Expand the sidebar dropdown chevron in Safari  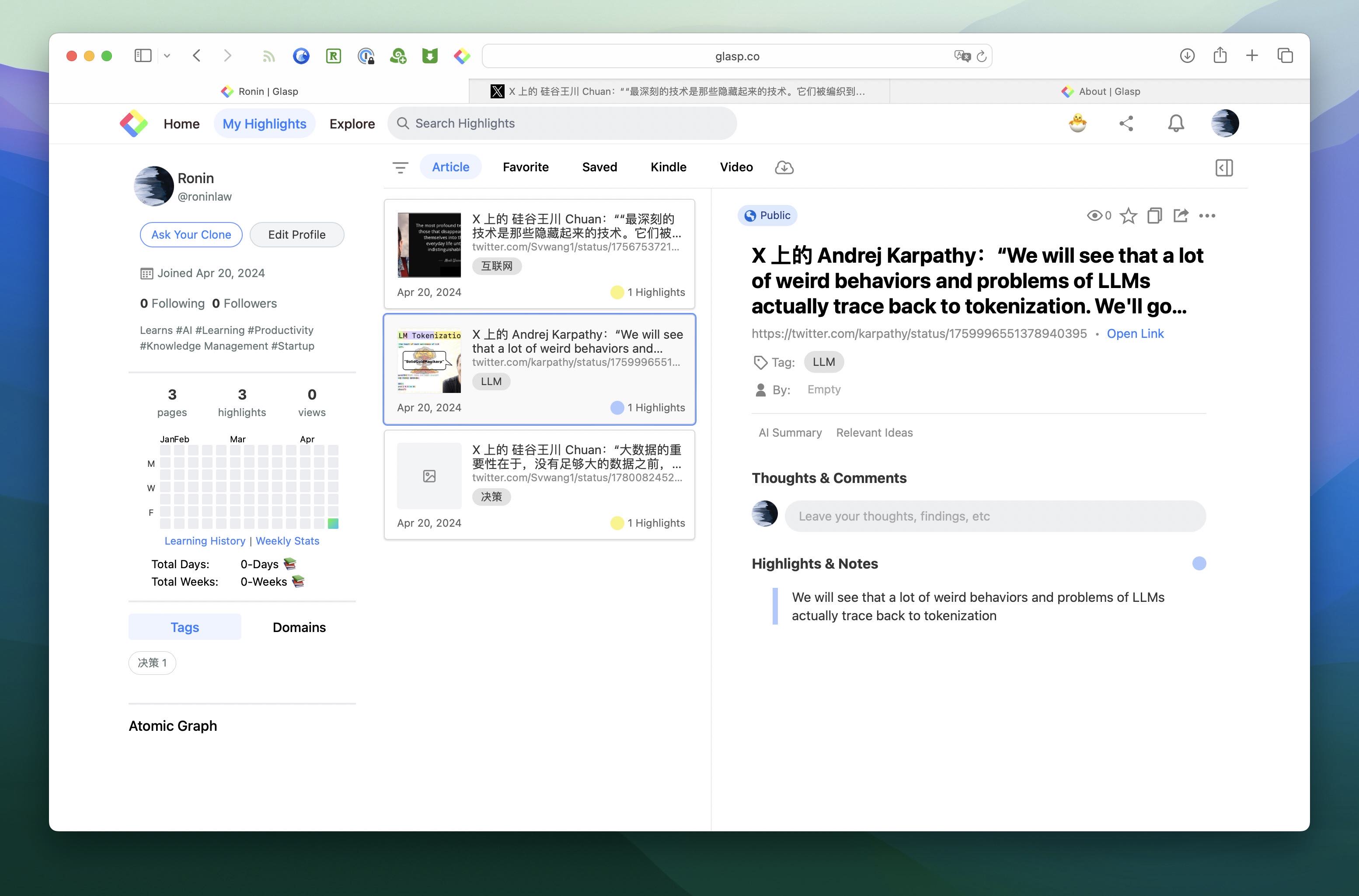(167, 56)
